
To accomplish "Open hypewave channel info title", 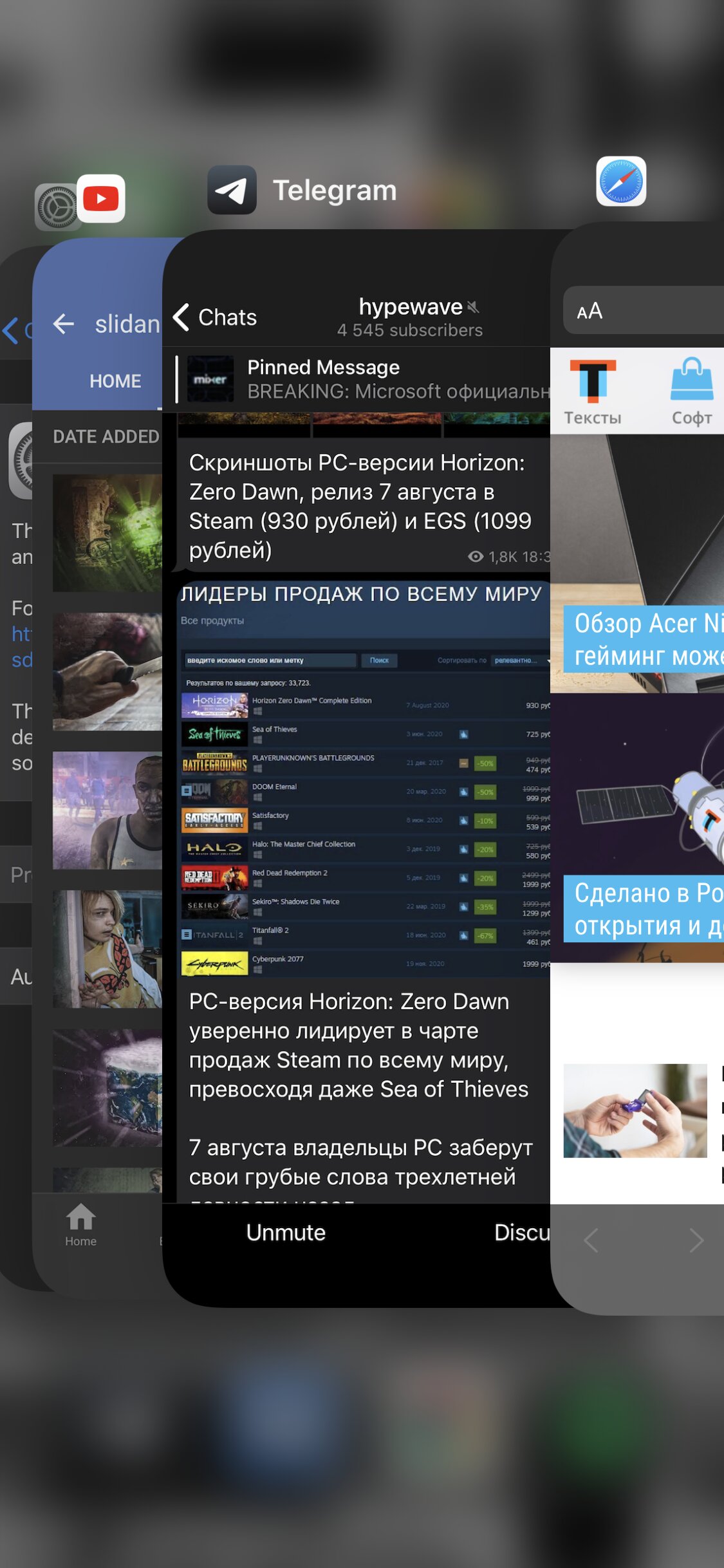I will click(x=410, y=307).
